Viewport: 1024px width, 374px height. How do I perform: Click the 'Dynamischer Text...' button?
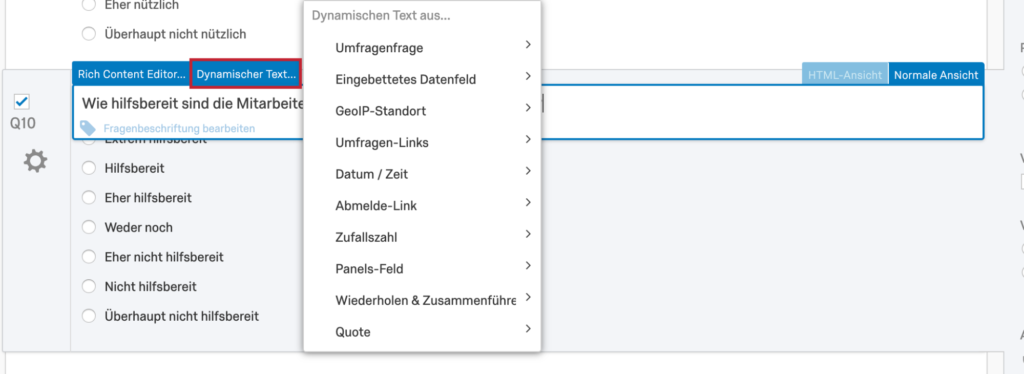tap(246, 74)
